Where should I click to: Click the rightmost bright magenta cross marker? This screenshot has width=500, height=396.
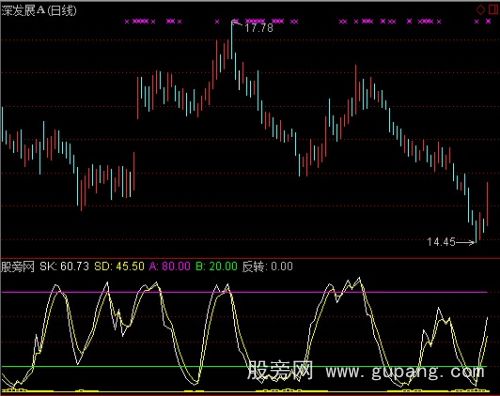488,21
